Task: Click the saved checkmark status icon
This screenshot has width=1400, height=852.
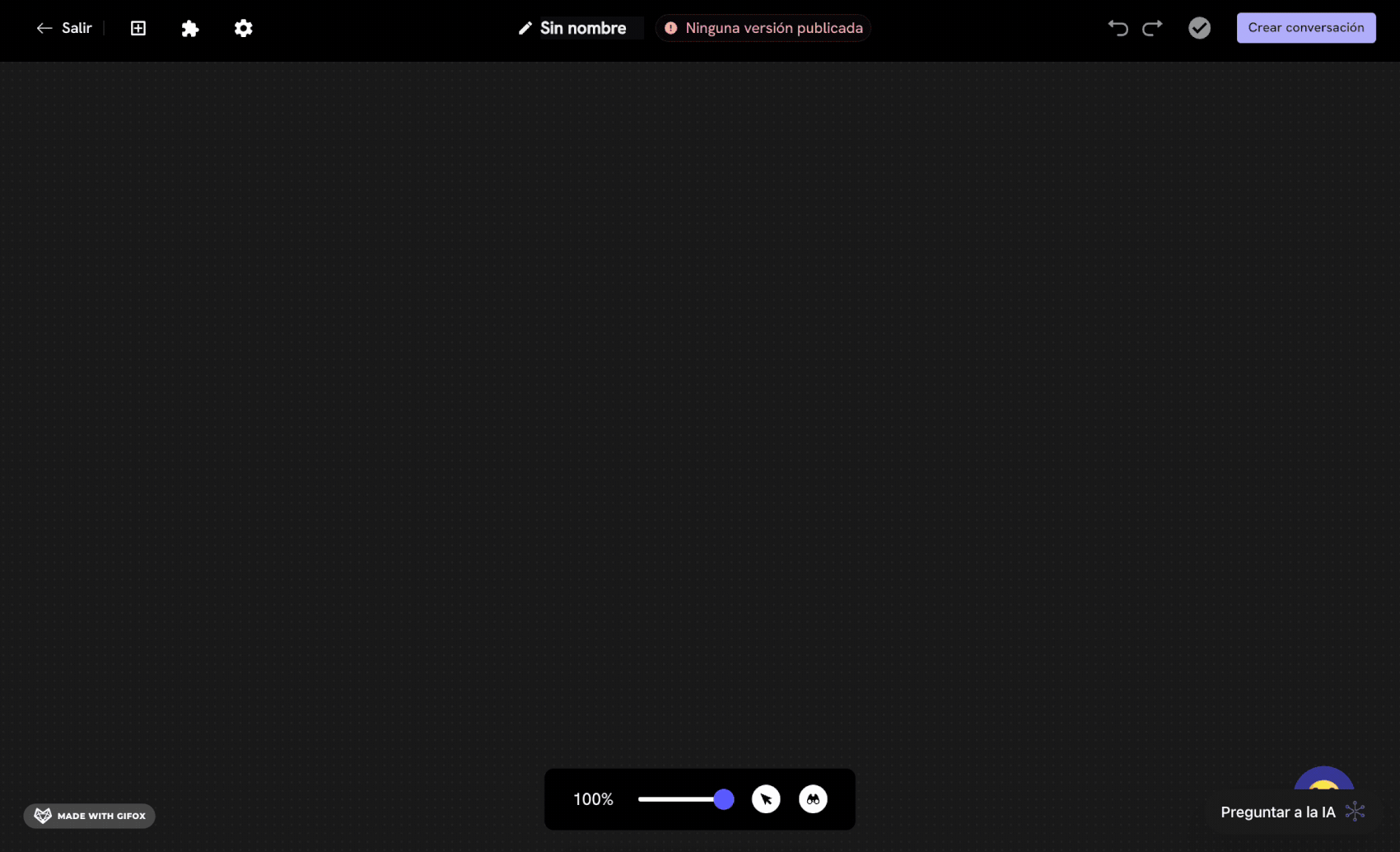Action: [1199, 27]
